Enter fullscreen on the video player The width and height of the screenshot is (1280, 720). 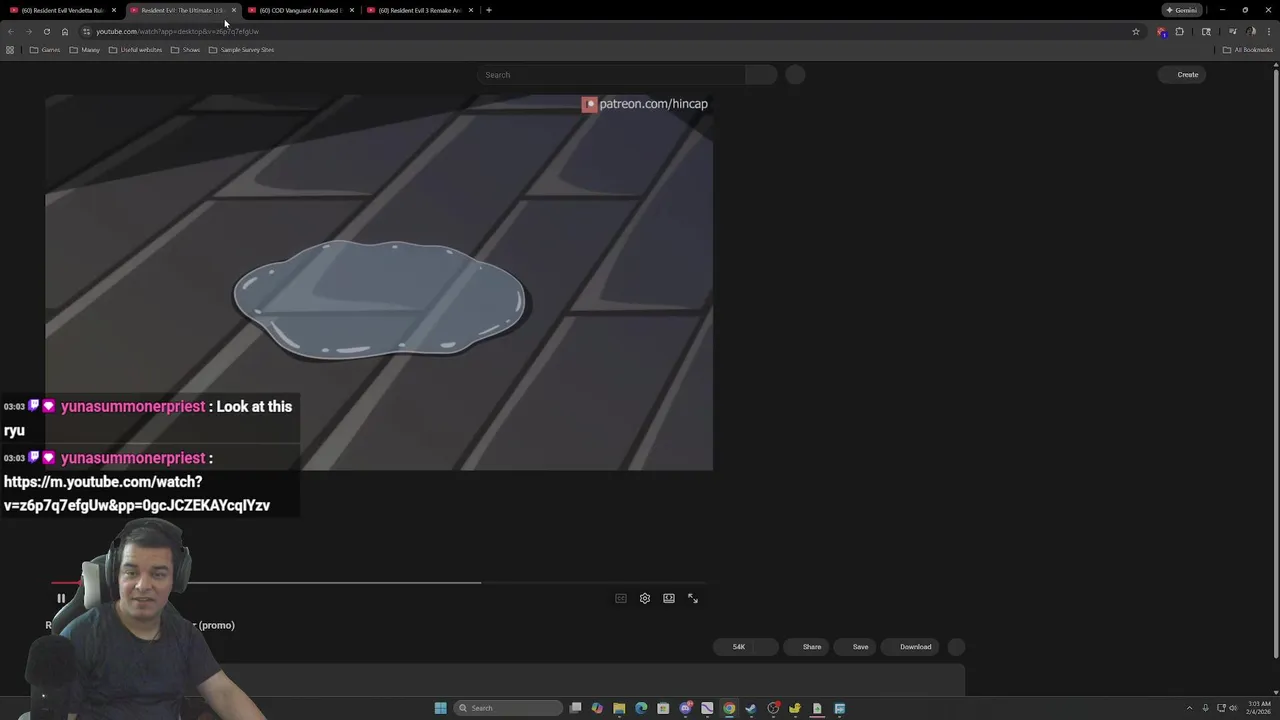point(693,598)
